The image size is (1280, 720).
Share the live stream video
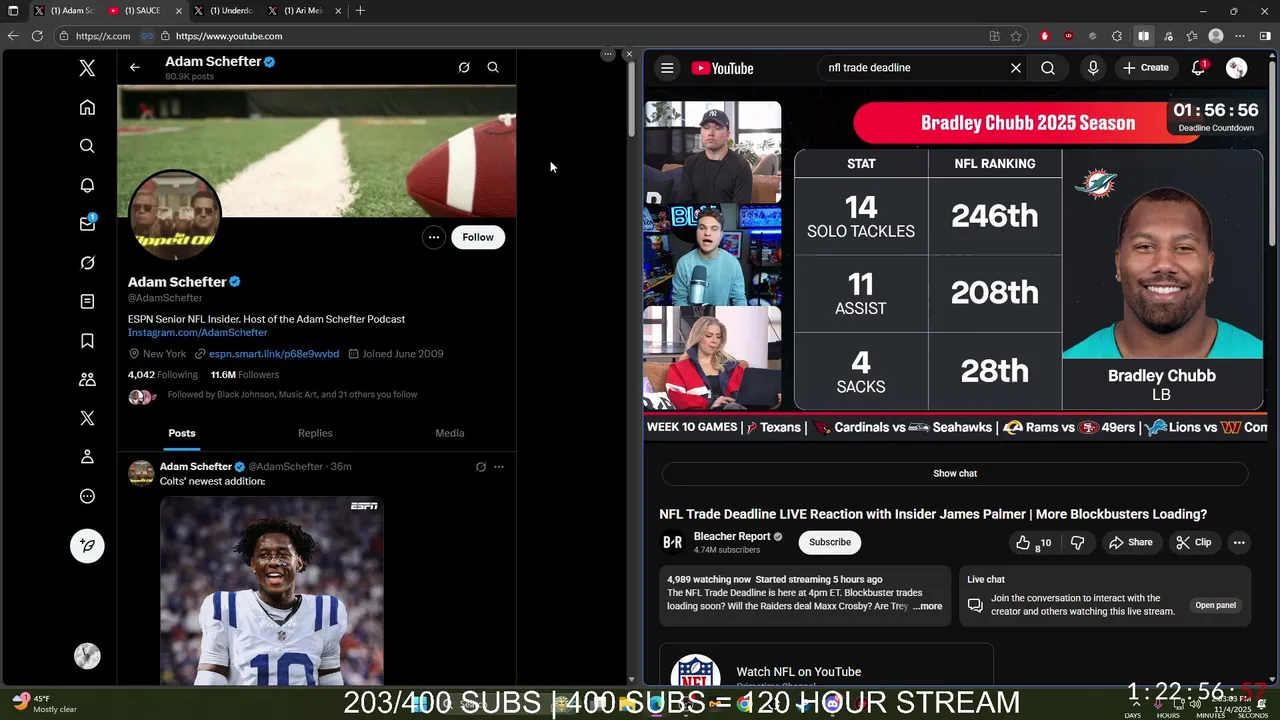(x=1130, y=542)
